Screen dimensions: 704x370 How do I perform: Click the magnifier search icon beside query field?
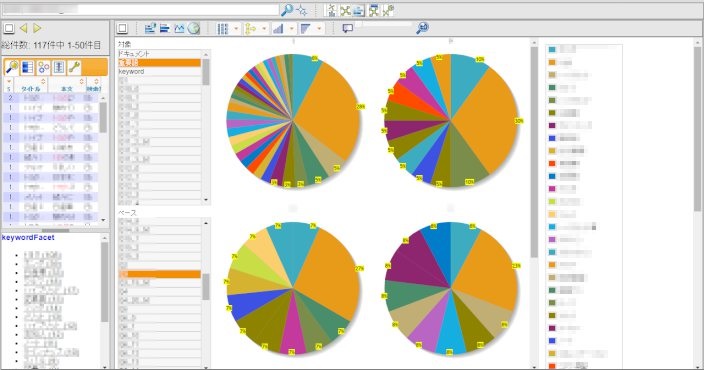click(286, 9)
